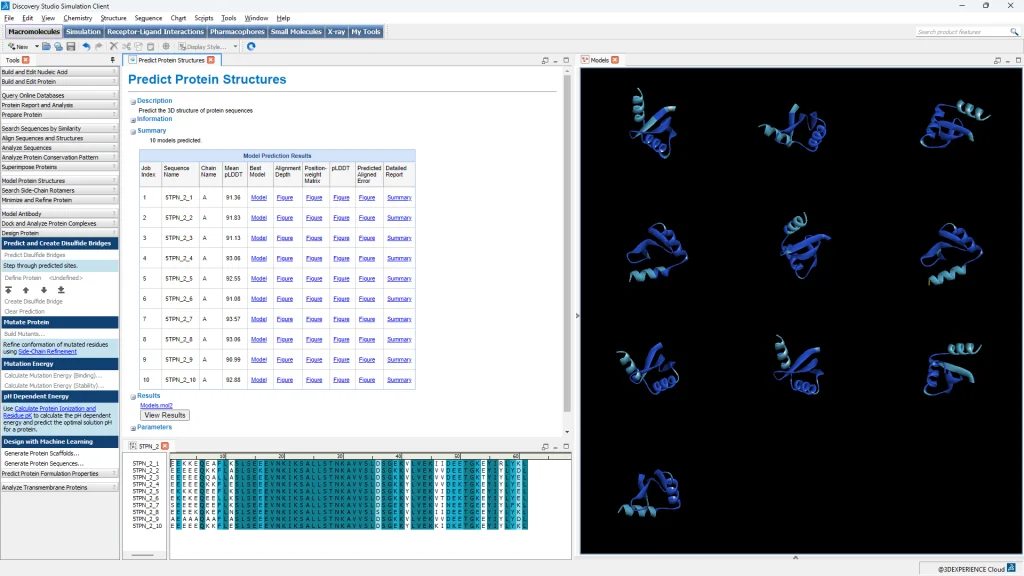Click the blue refresh icon in toolbar
Image resolution: width=1024 pixels, height=576 pixels.
(x=251, y=46)
